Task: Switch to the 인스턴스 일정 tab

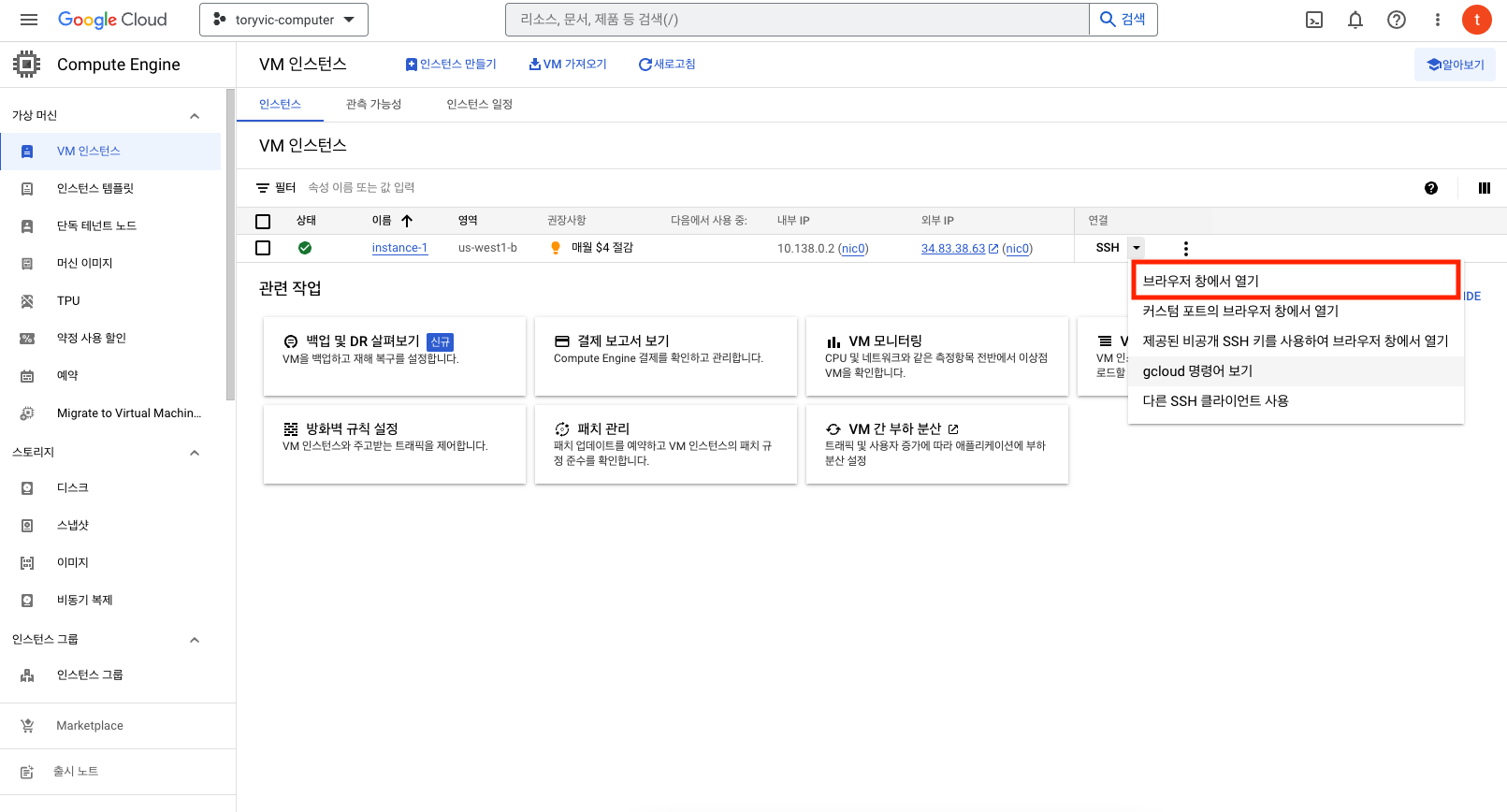Action: [x=480, y=104]
